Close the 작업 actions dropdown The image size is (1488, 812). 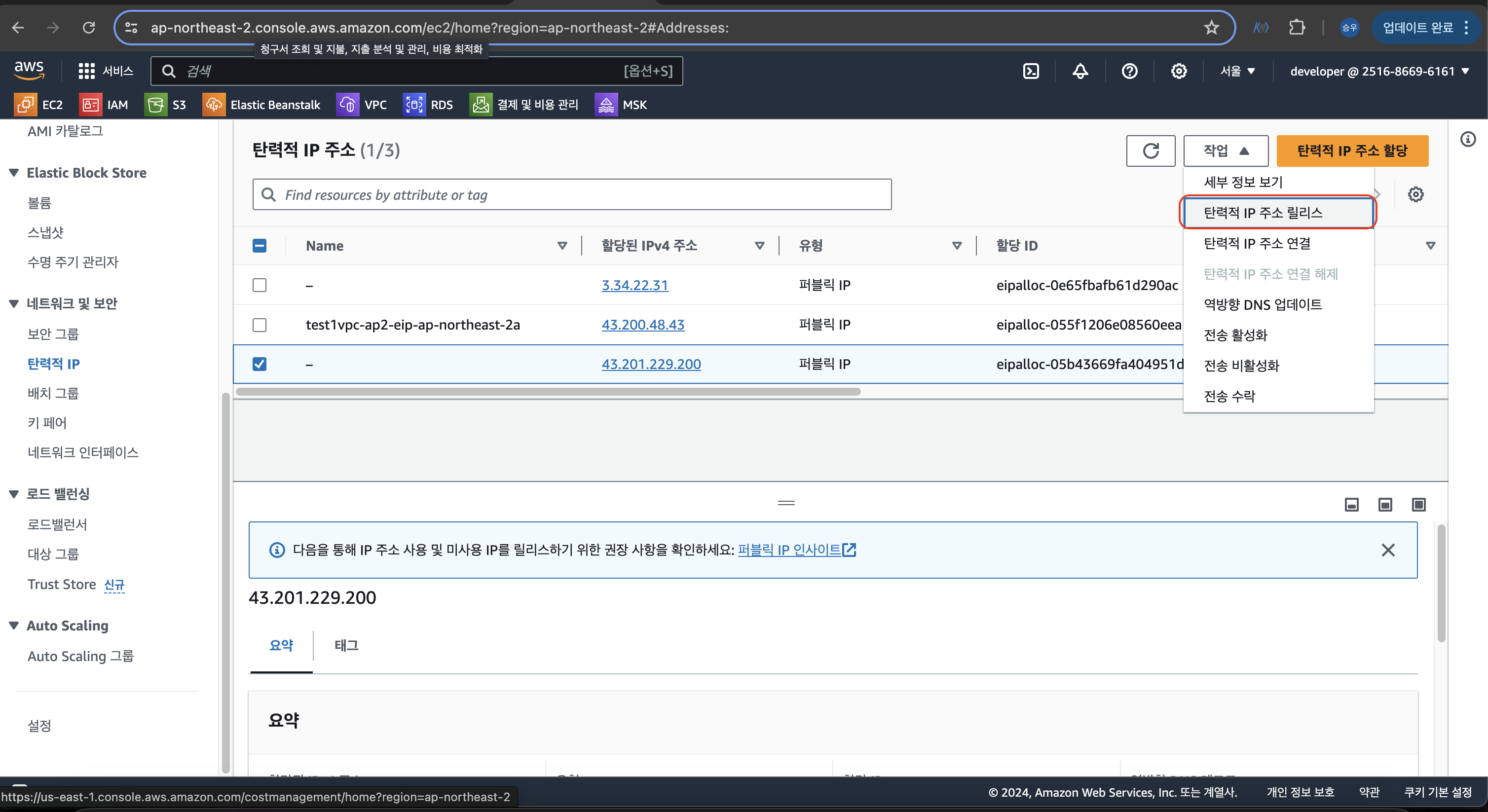coord(1225,151)
